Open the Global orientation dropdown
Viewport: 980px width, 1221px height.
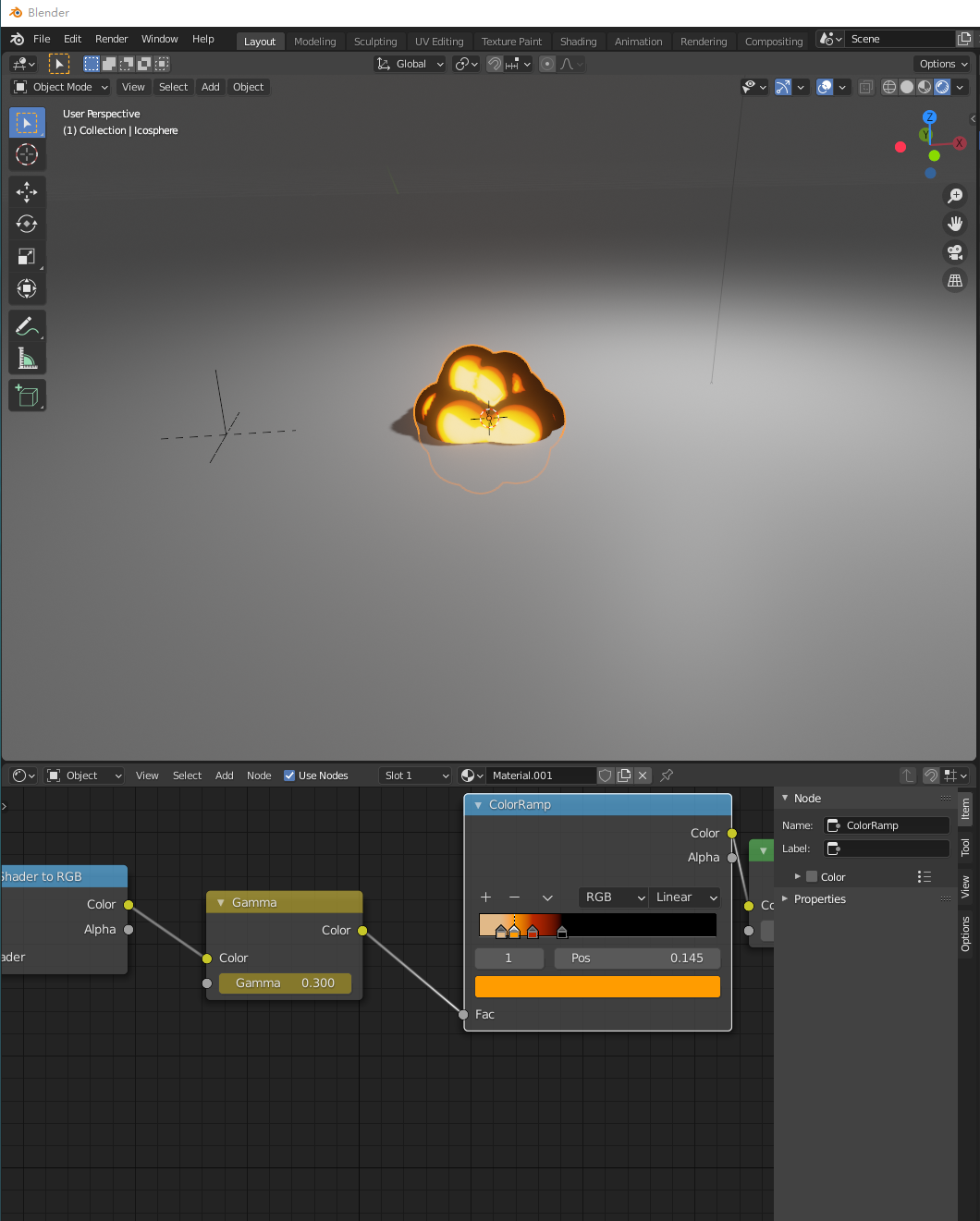click(x=410, y=64)
